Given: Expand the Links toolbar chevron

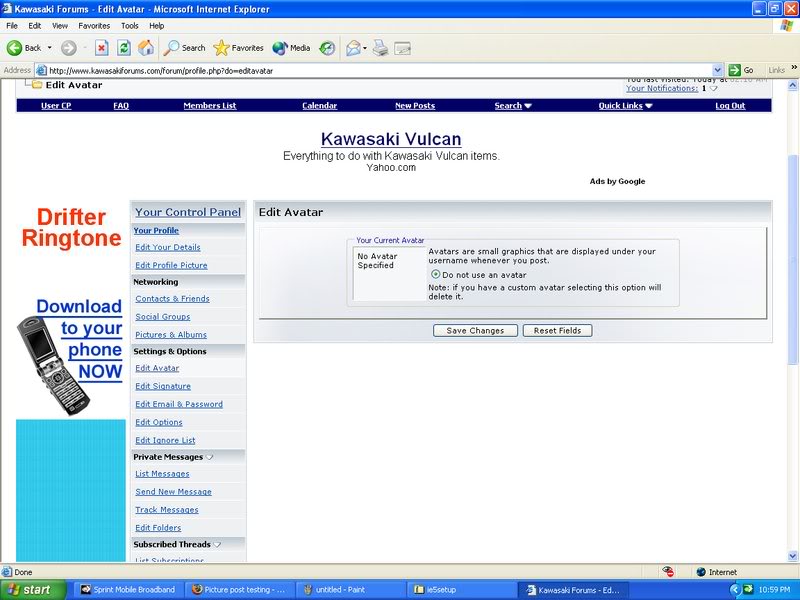Looking at the screenshot, I should (794, 67).
